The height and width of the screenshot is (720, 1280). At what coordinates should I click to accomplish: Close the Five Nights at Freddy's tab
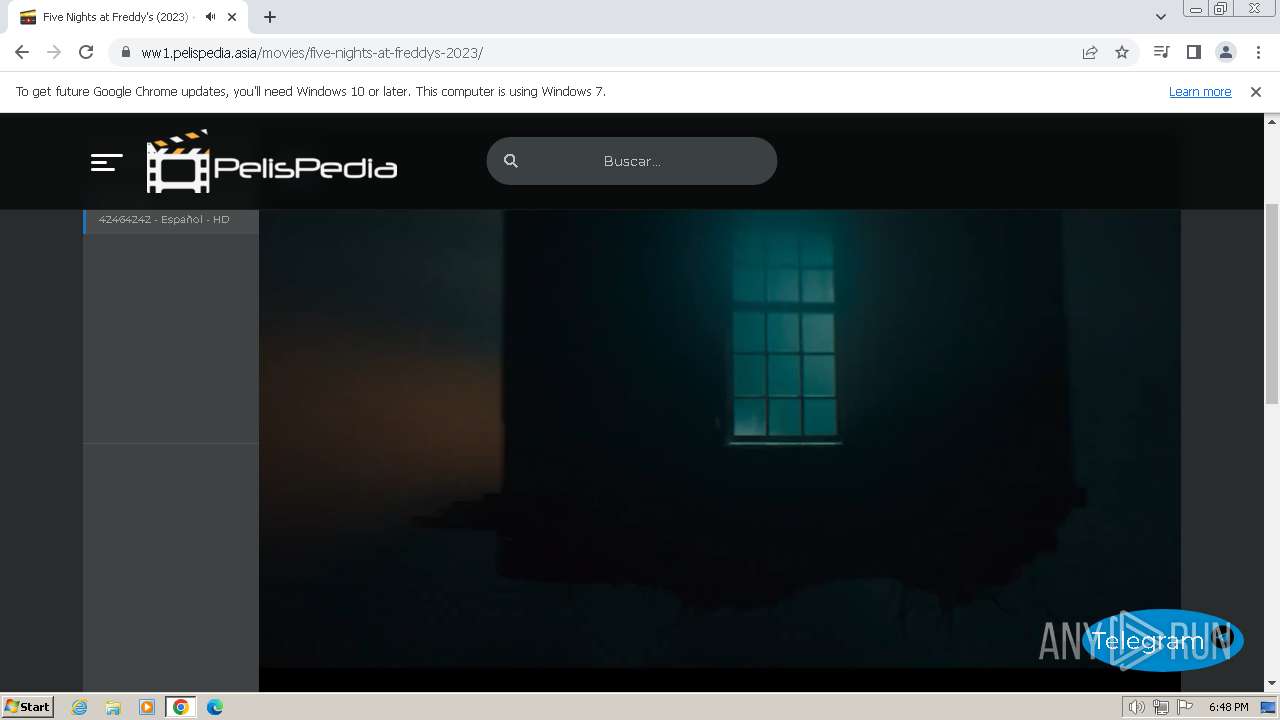(232, 17)
